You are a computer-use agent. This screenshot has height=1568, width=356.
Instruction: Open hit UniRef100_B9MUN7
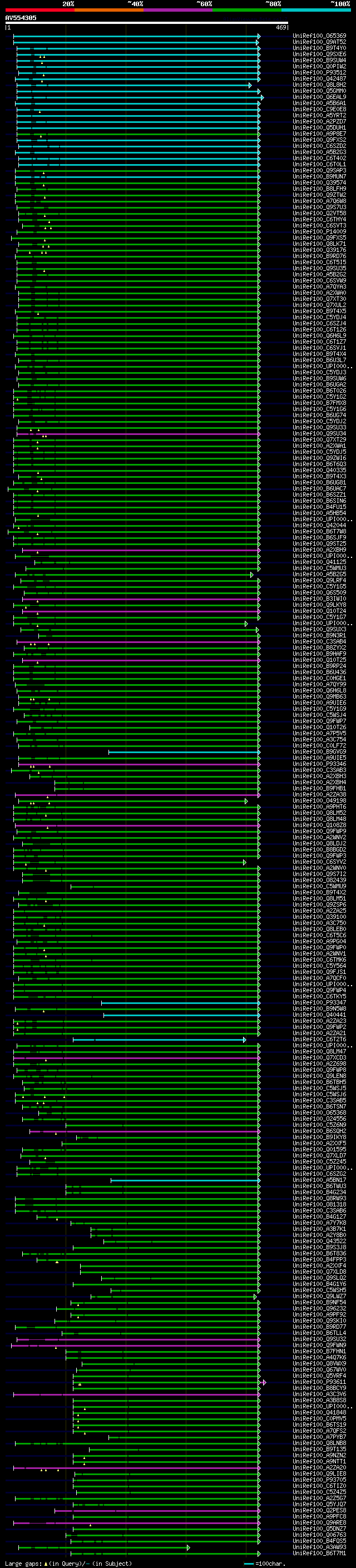(x=319, y=176)
